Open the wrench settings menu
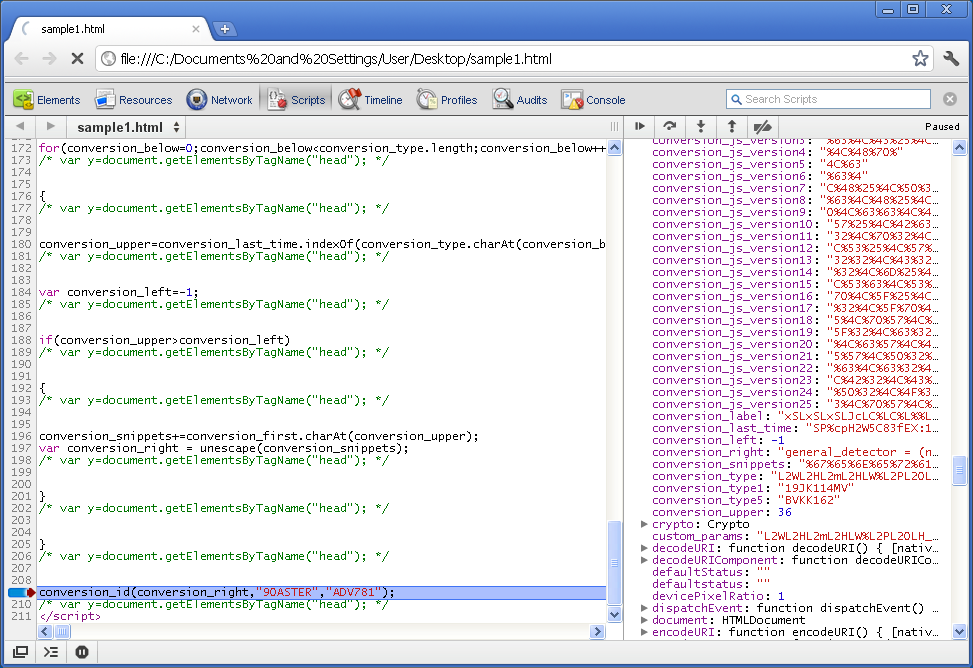Viewport: 973px width, 668px height. coord(951,59)
